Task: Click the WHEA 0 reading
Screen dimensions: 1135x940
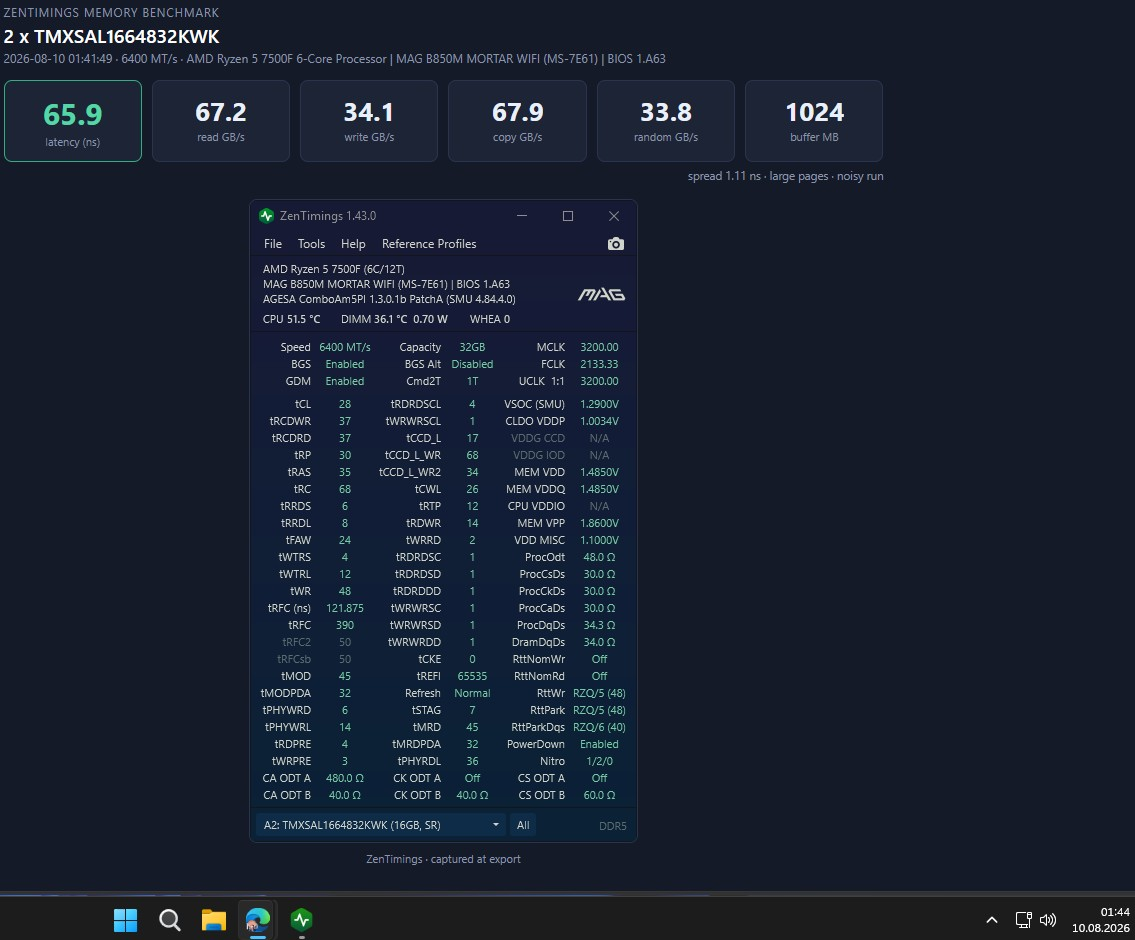Action: click(x=490, y=319)
